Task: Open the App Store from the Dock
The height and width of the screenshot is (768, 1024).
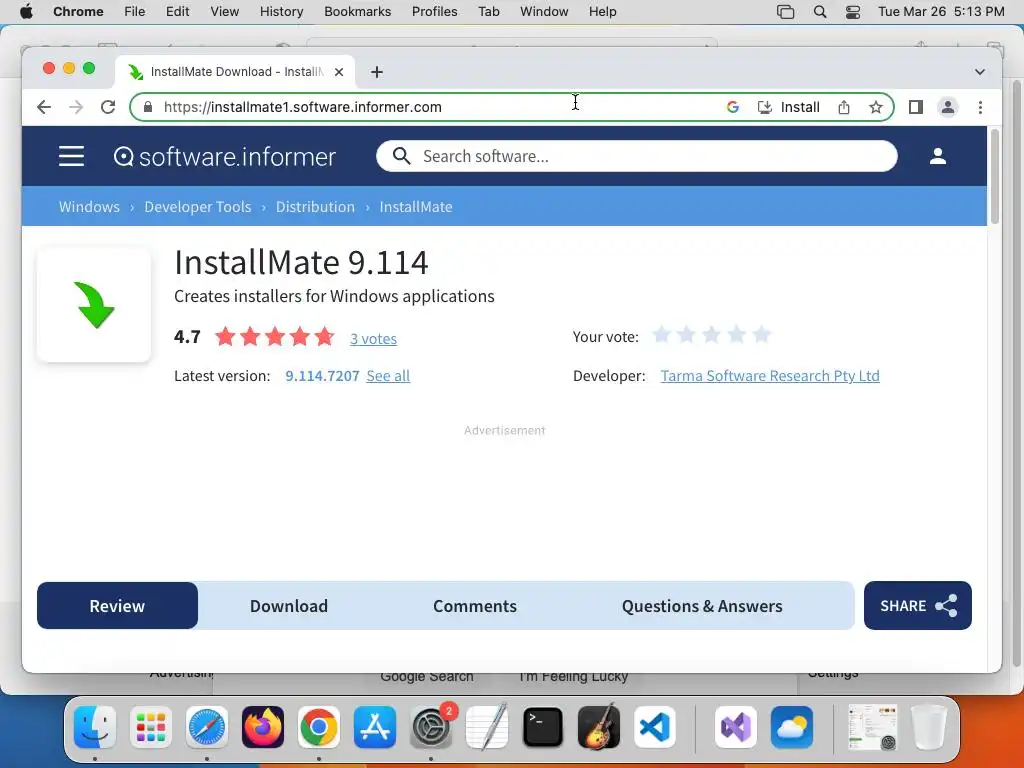Action: 375,727
